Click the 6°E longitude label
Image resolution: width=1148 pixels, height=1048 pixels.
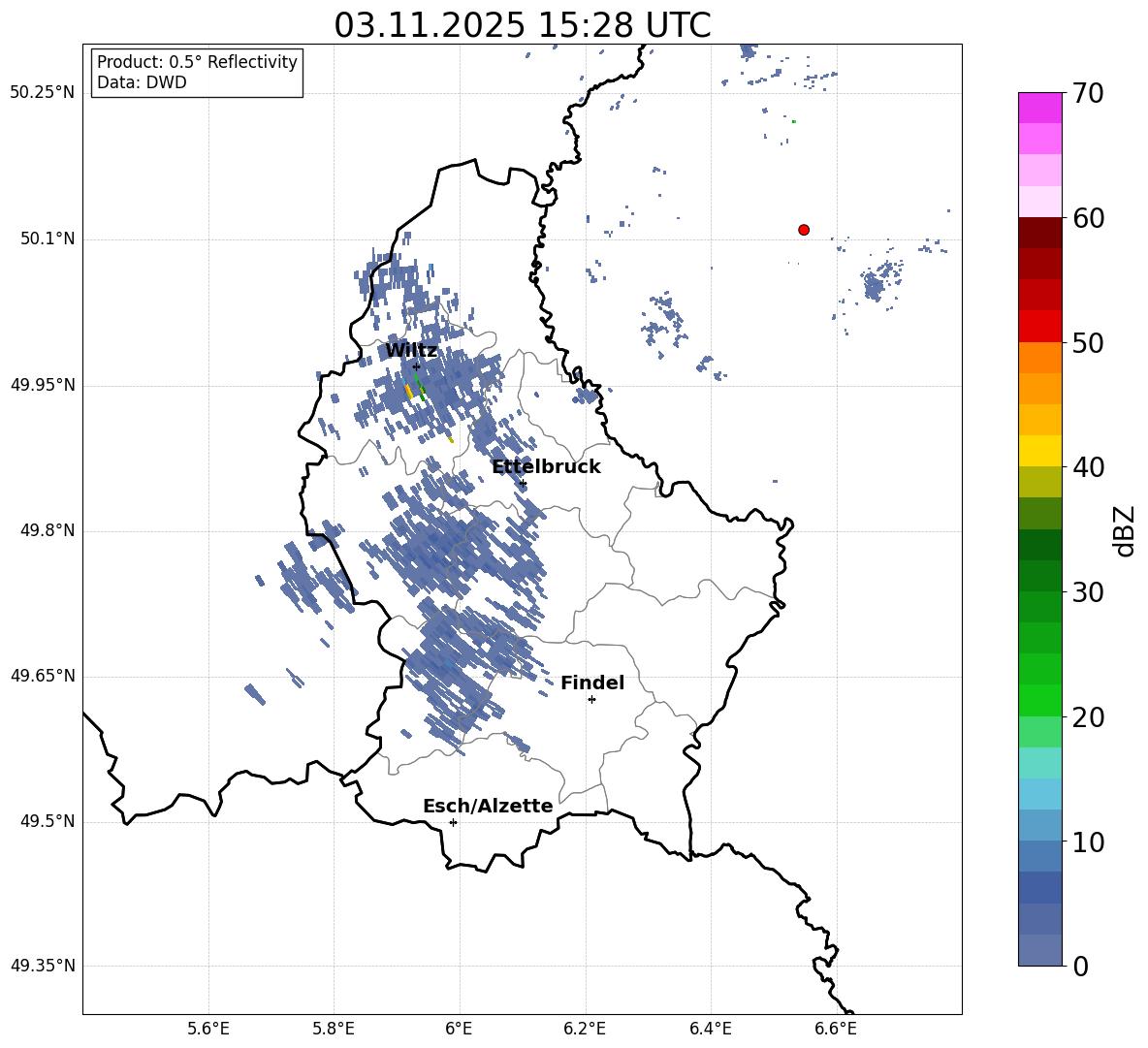459,1029
